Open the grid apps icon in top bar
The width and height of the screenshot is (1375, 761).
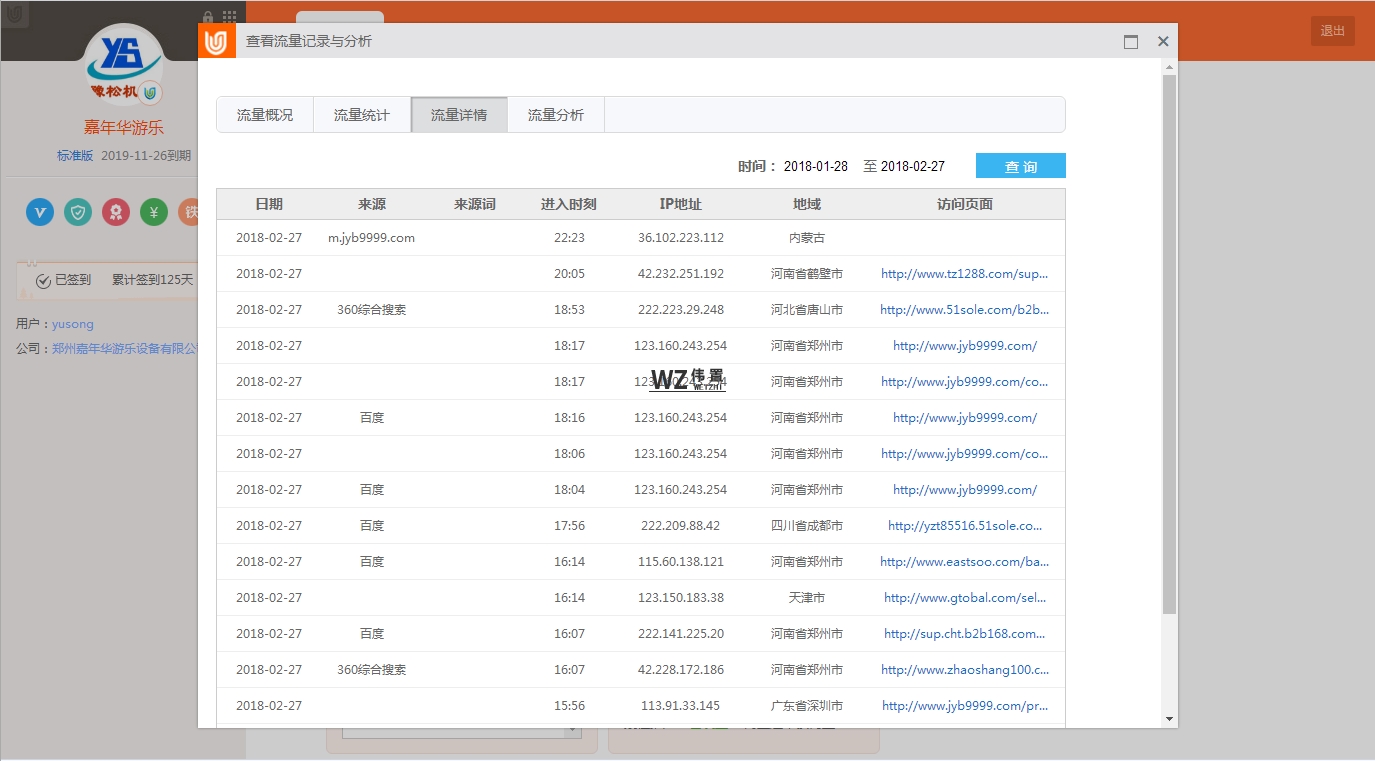tap(230, 18)
